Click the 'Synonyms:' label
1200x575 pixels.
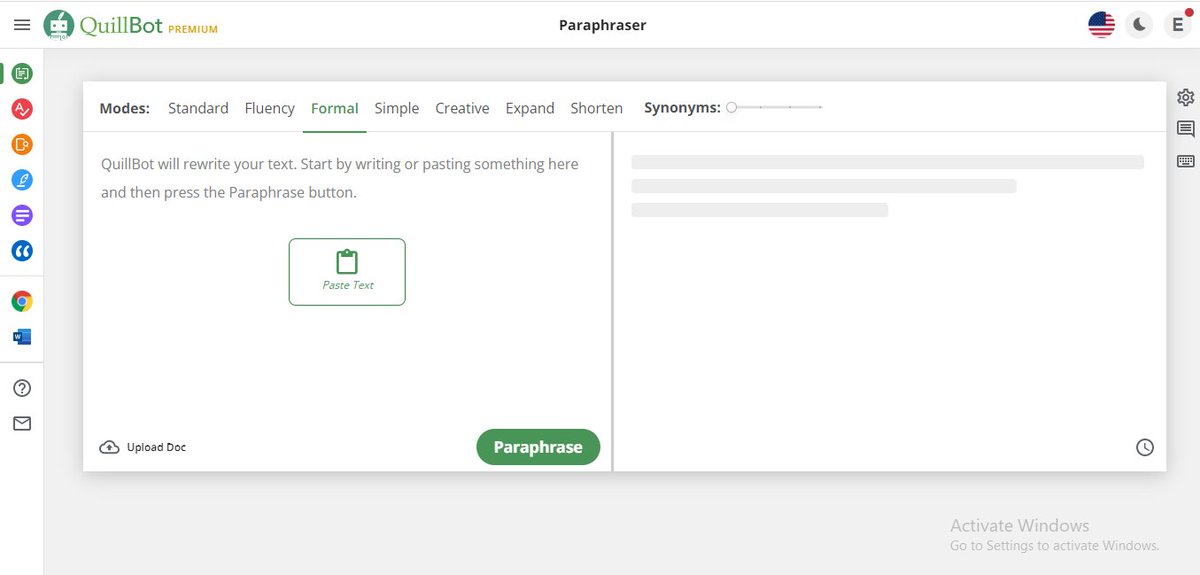tap(682, 107)
